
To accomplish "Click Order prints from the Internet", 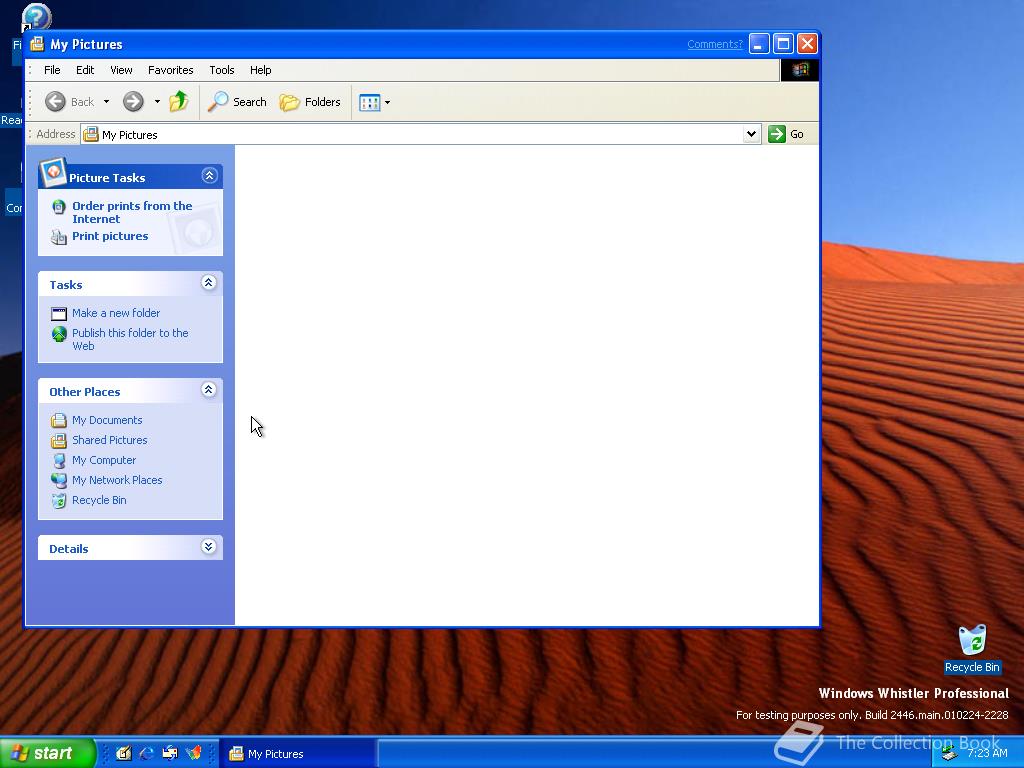I will pyautogui.click(x=132, y=212).
